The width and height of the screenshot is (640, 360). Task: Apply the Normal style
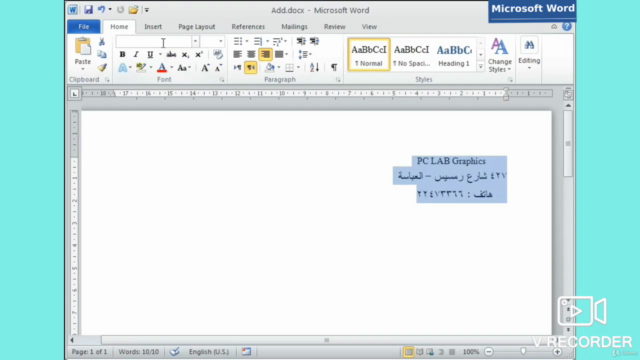point(369,55)
